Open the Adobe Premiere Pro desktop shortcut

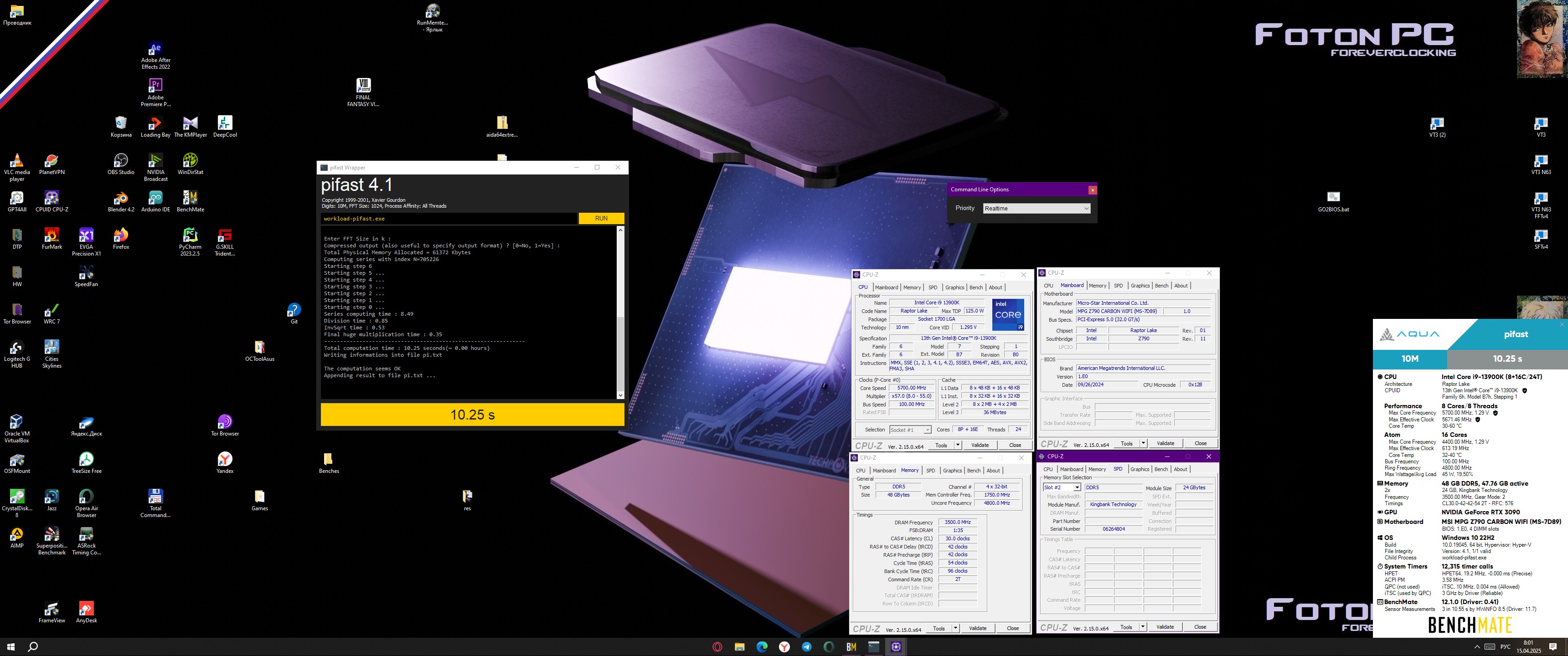[156, 92]
